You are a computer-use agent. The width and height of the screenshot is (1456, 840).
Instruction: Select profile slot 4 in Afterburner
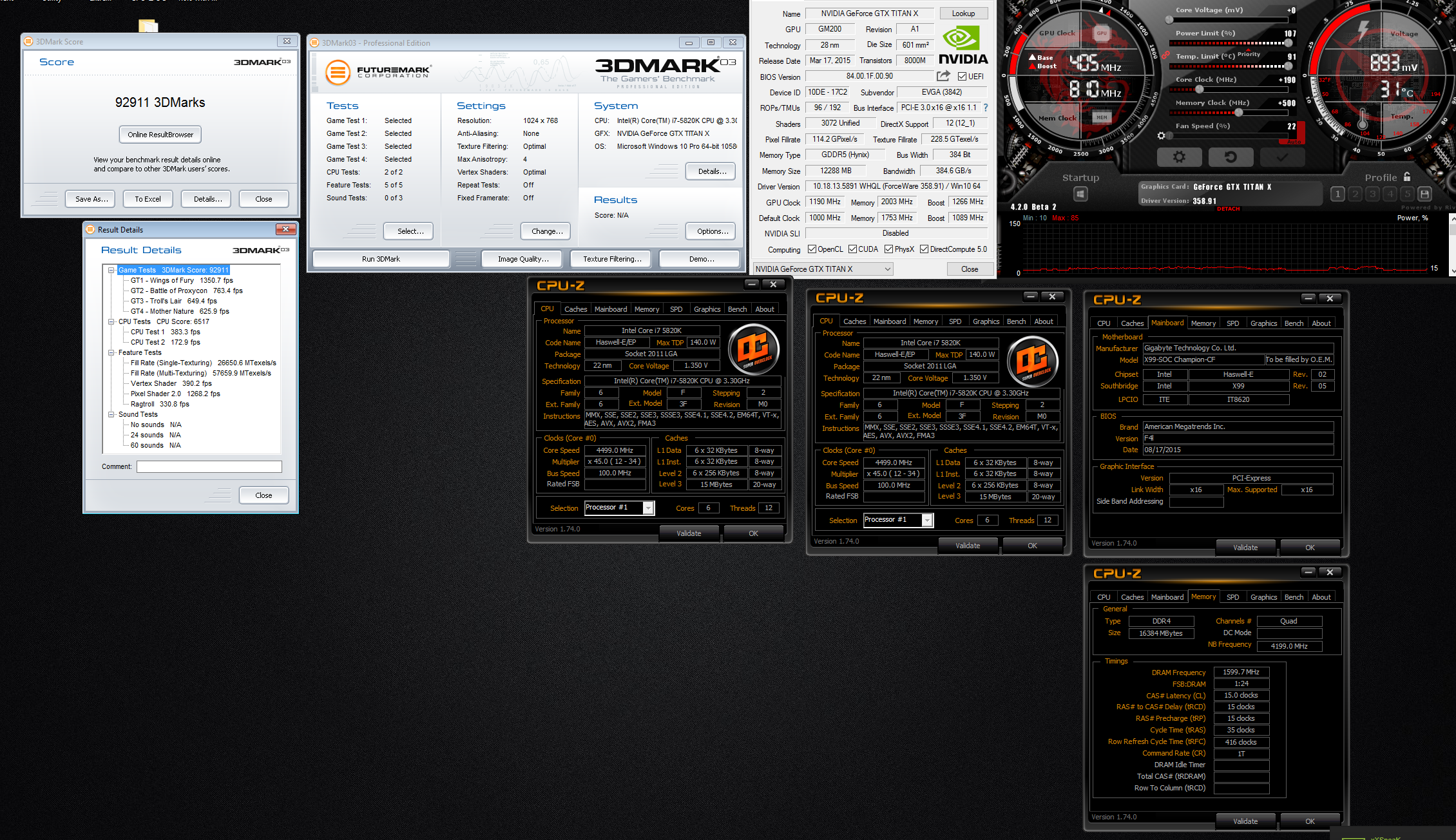click(1390, 193)
